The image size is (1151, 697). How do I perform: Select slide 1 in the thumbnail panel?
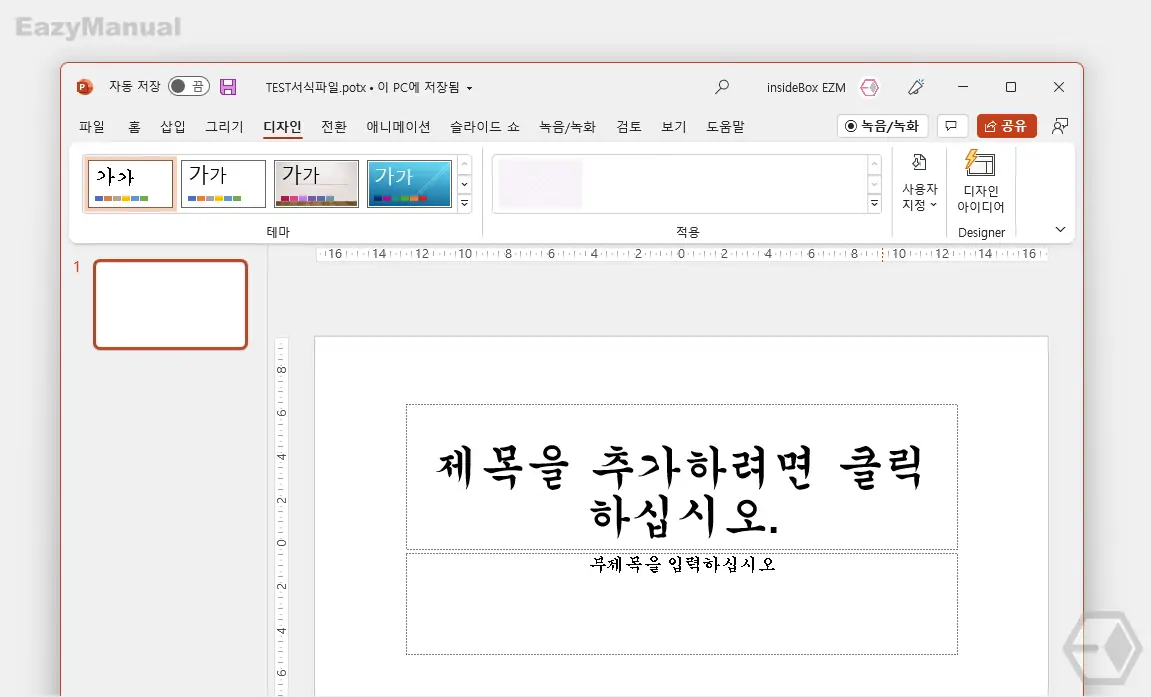(x=170, y=305)
